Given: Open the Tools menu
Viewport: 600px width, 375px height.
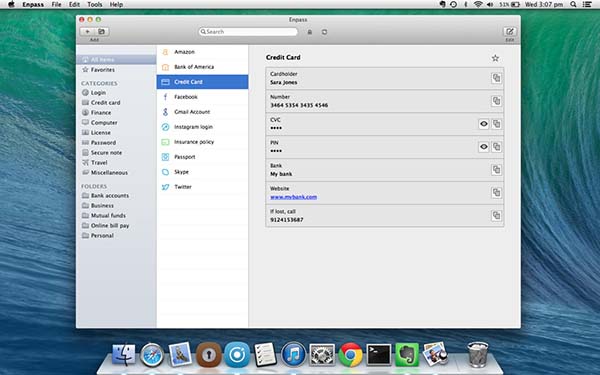Looking at the screenshot, I should coord(95,5).
